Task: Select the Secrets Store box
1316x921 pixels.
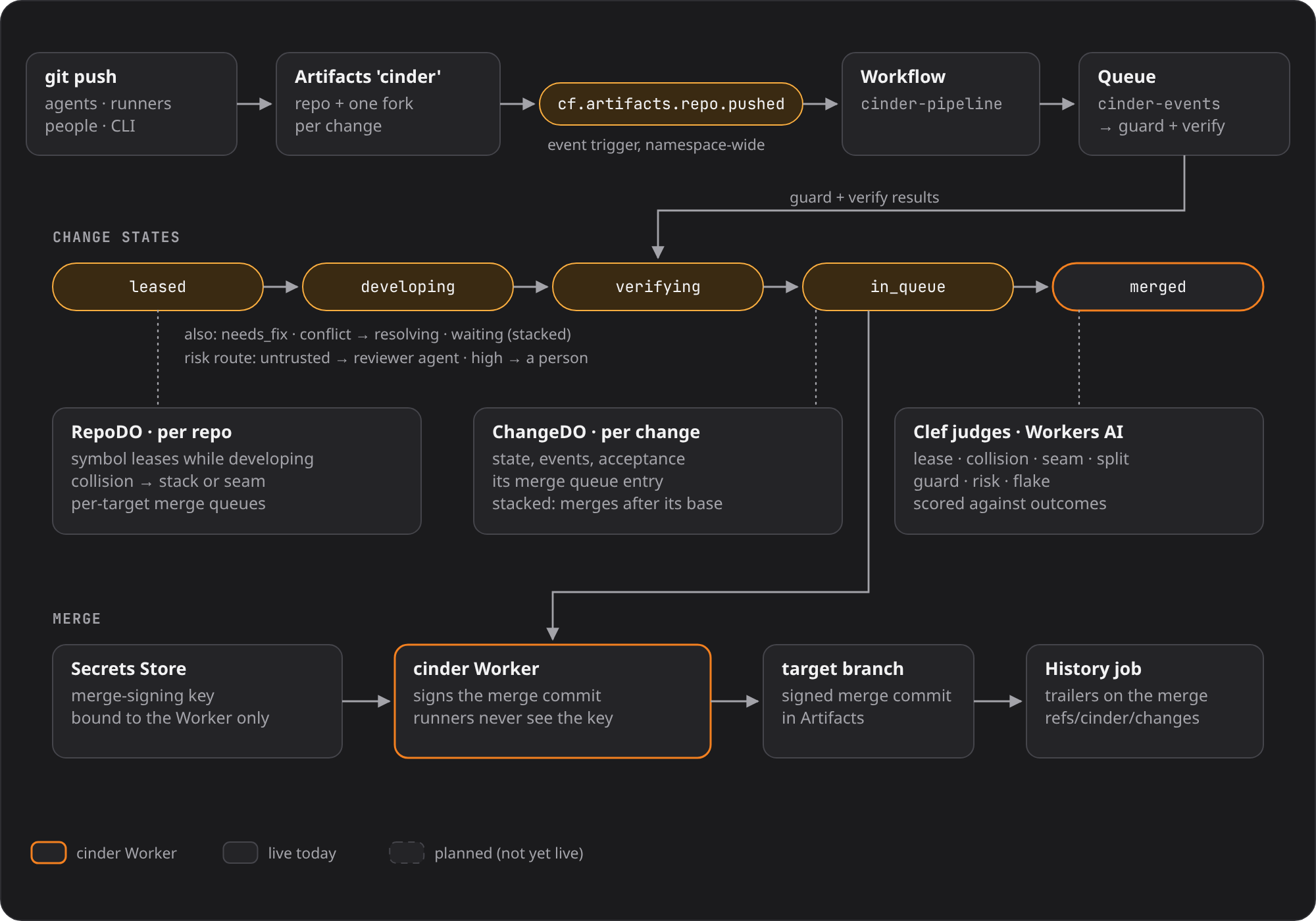Action: point(197,701)
